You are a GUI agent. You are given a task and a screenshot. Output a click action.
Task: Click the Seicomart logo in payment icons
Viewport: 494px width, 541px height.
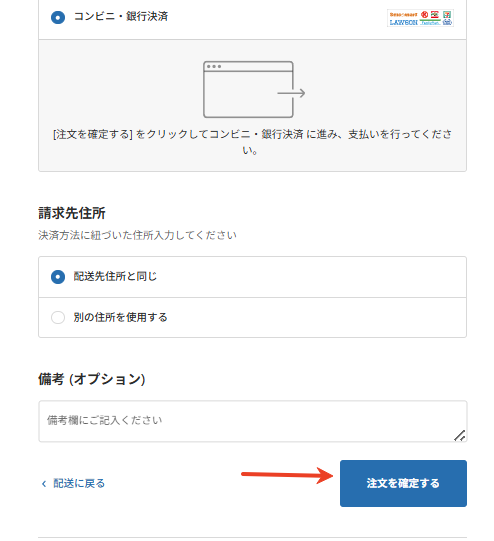(x=404, y=14)
